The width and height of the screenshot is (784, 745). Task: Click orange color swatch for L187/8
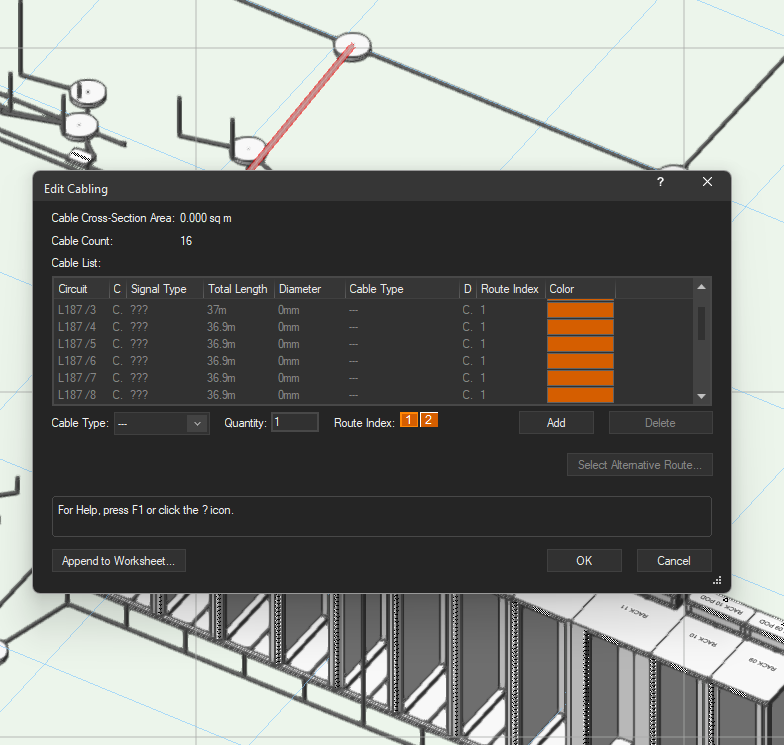pos(580,395)
